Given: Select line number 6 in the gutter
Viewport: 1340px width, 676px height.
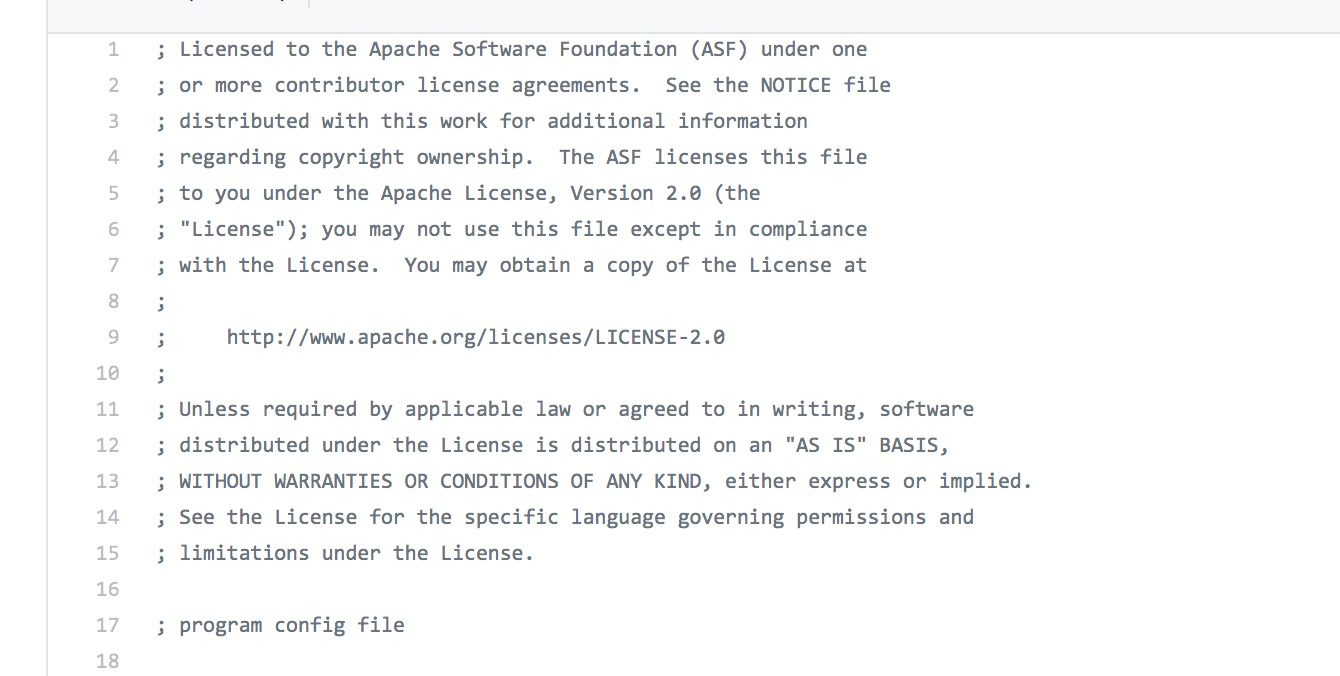Looking at the screenshot, I should pyautogui.click(x=113, y=229).
